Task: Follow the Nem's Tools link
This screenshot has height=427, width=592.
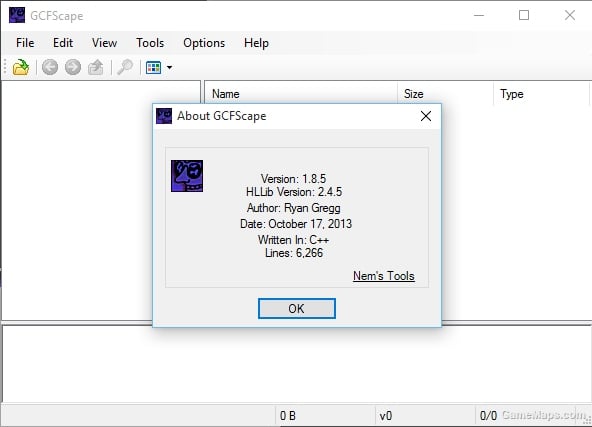Action: click(x=384, y=276)
